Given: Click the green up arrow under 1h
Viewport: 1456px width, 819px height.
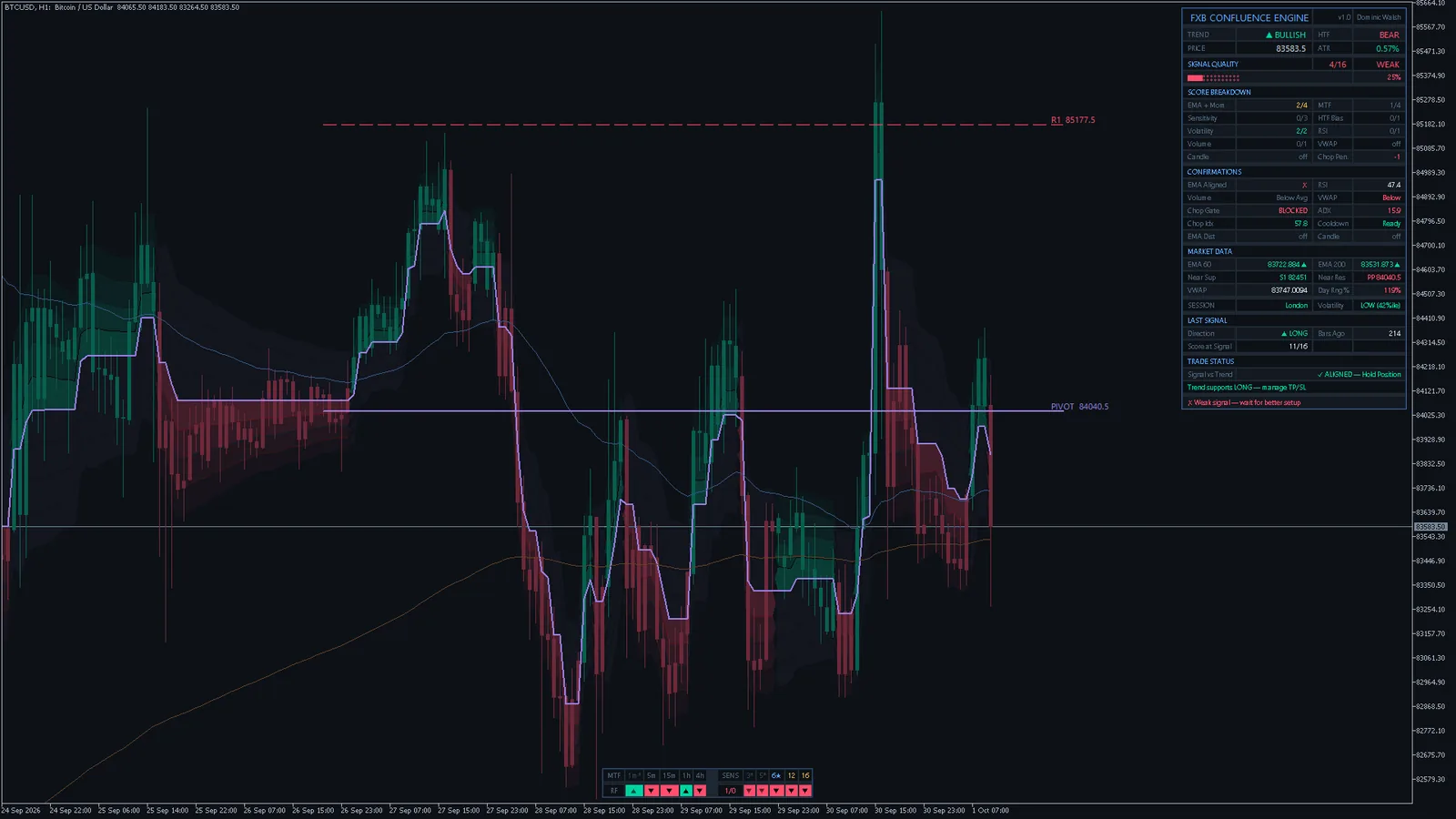Looking at the screenshot, I should point(686,791).
